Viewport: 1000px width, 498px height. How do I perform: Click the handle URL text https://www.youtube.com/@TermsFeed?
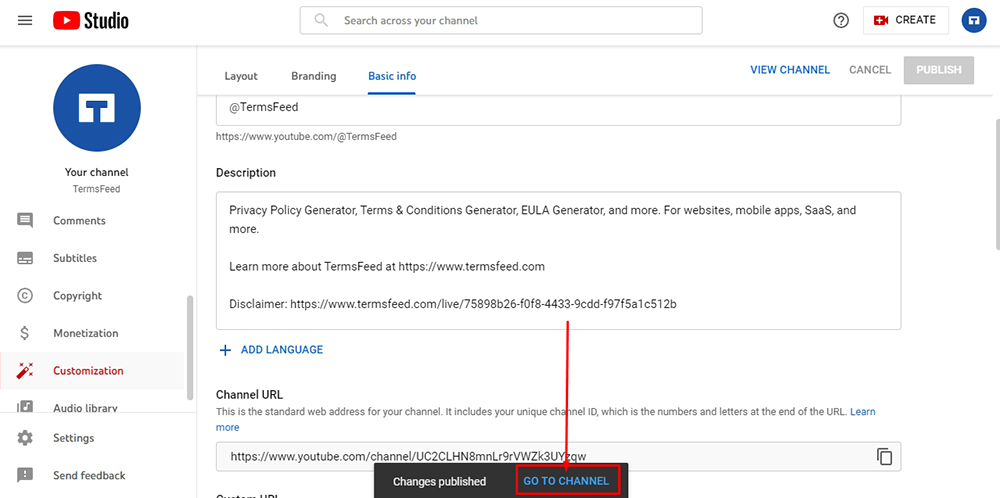(x=306, y=136)
